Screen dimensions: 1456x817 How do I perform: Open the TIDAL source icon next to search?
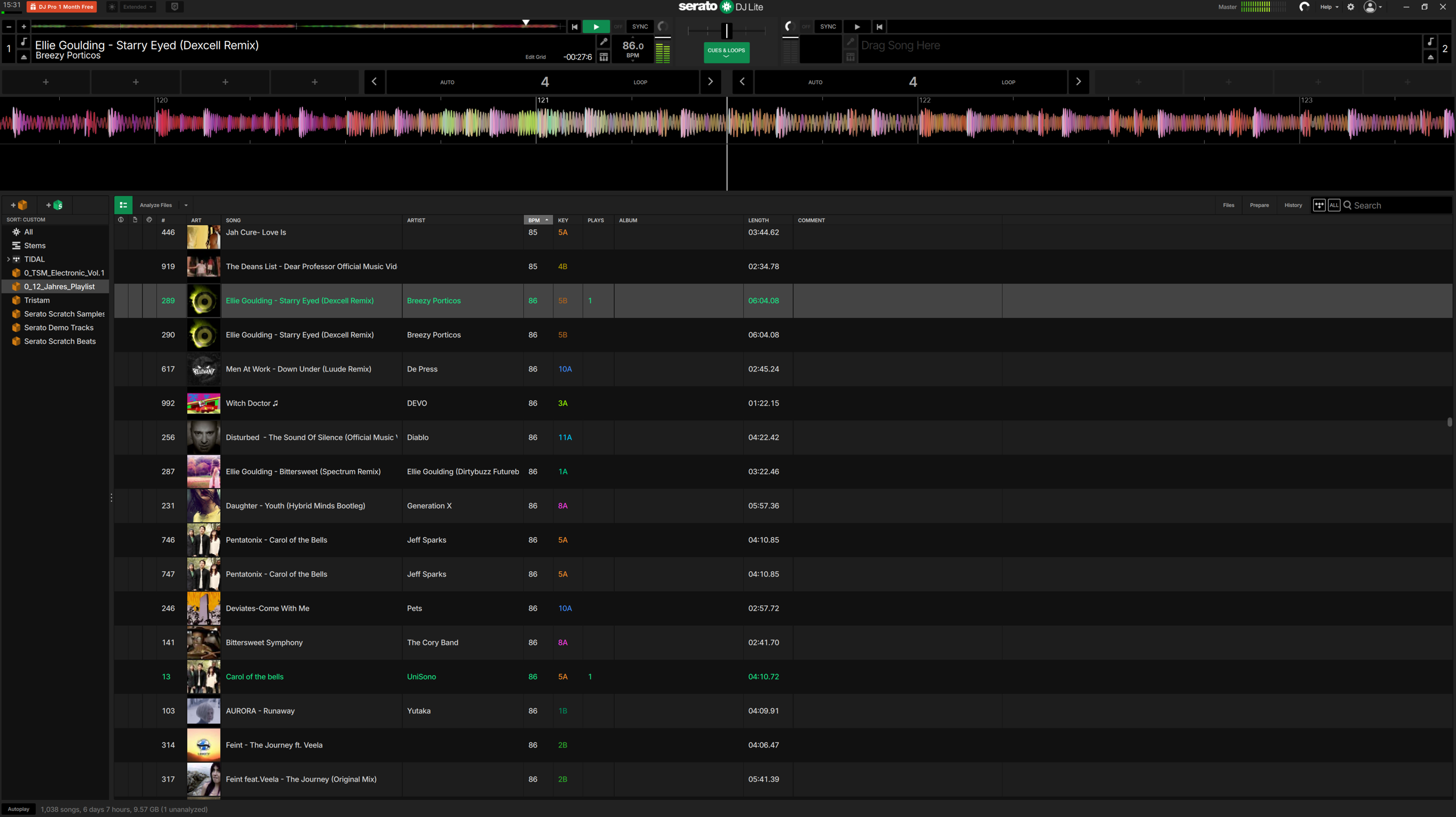pos(1319,205)
